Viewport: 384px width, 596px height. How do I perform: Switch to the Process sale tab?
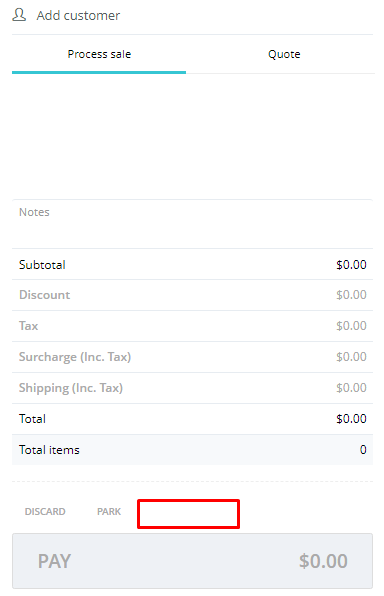point(99,54)
